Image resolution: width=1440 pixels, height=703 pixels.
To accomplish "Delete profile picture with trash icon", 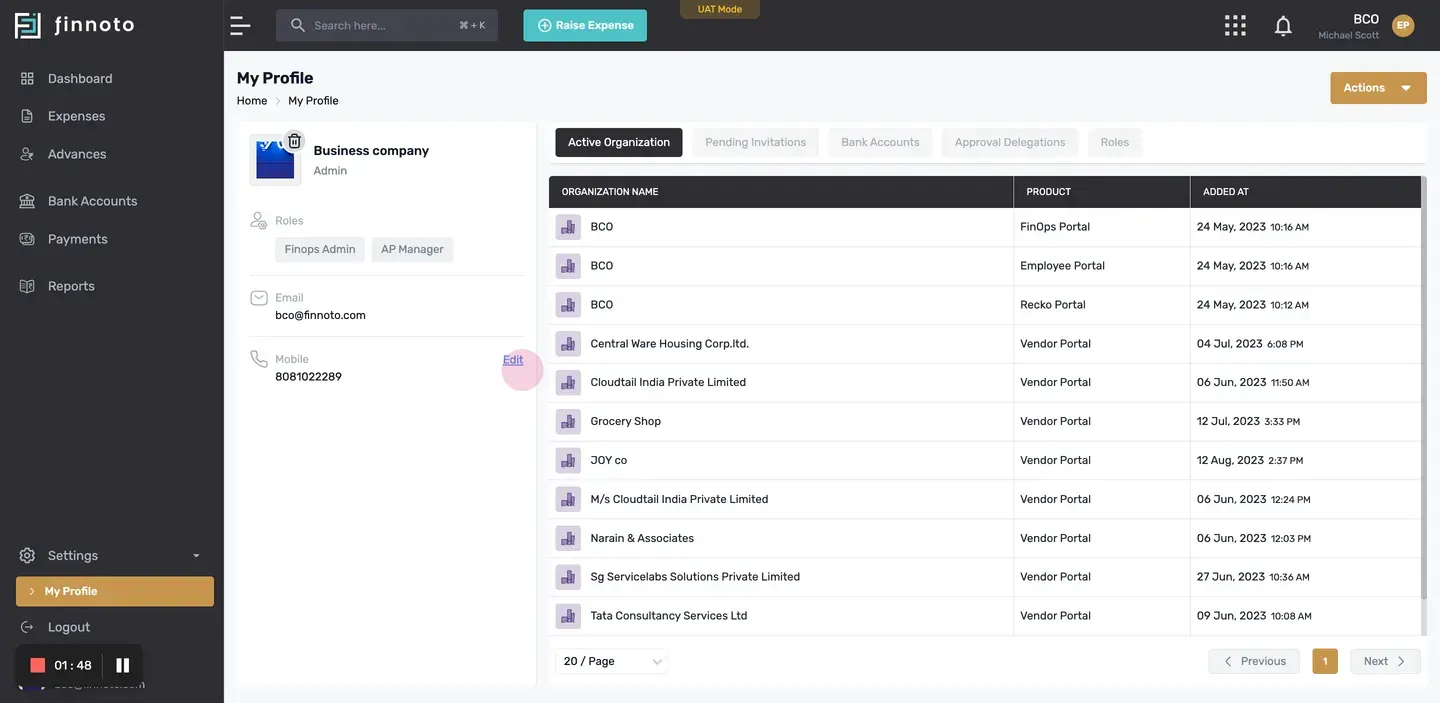I will (x=294, y=141).
